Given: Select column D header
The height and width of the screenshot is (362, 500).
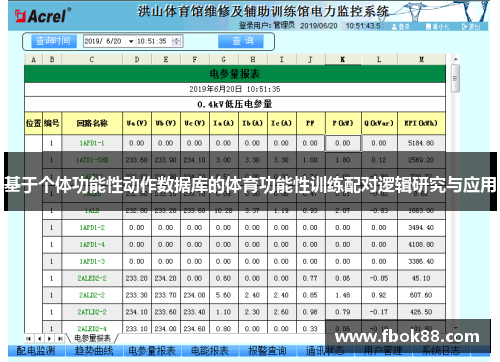Looking at the screenshot, I should (x=137, y=60).
